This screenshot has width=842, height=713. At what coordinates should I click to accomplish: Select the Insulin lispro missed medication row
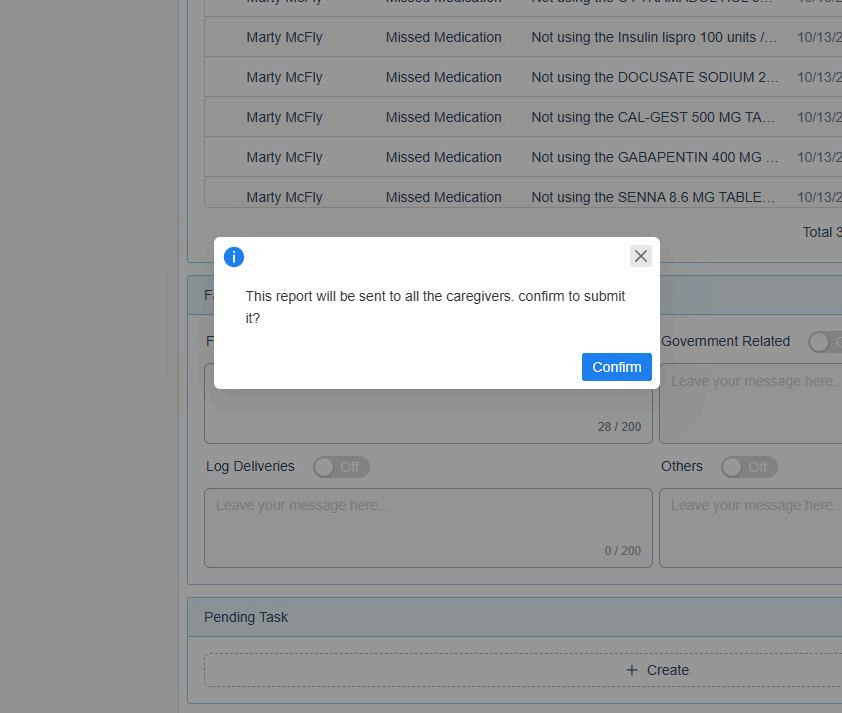pos(653,37)
